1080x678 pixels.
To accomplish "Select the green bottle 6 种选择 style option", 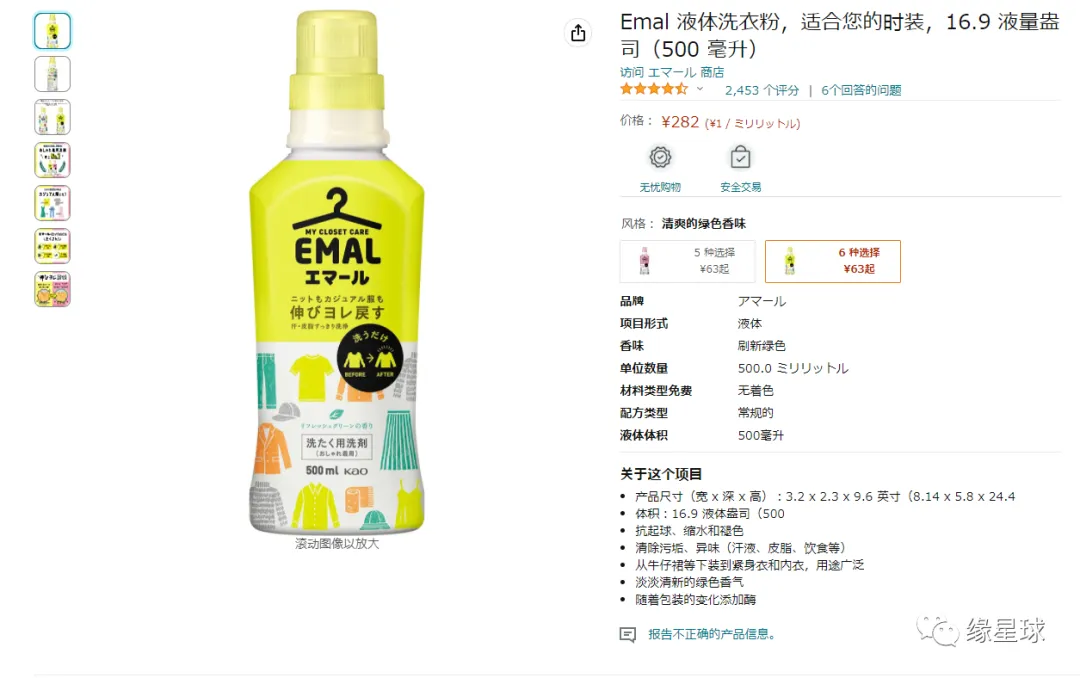I will [x=833, y=261].
